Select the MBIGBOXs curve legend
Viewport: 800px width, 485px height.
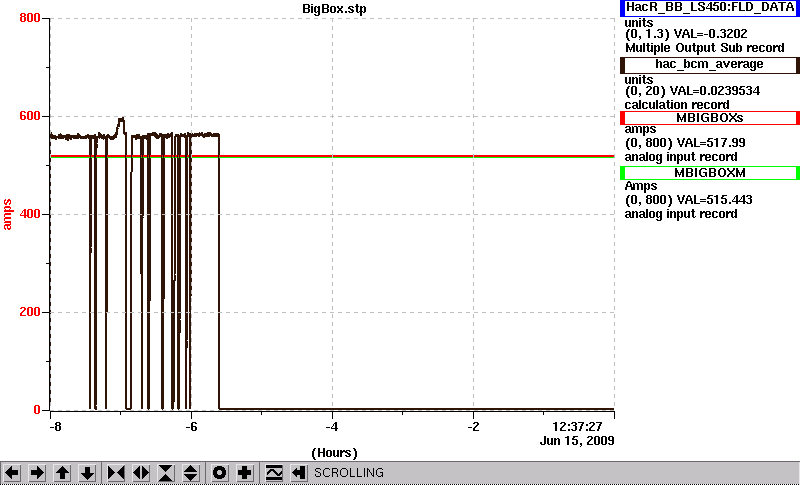click(710, 118)
